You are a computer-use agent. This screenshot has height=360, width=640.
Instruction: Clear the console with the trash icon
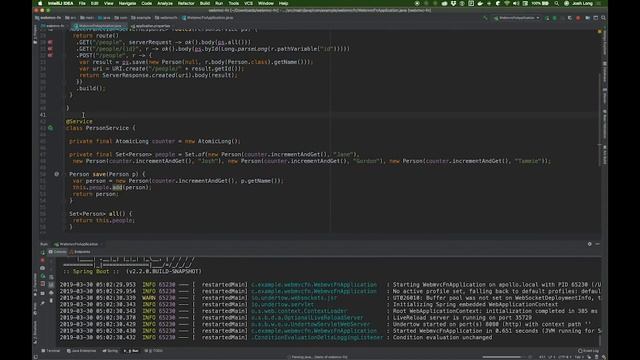(51, 300)
